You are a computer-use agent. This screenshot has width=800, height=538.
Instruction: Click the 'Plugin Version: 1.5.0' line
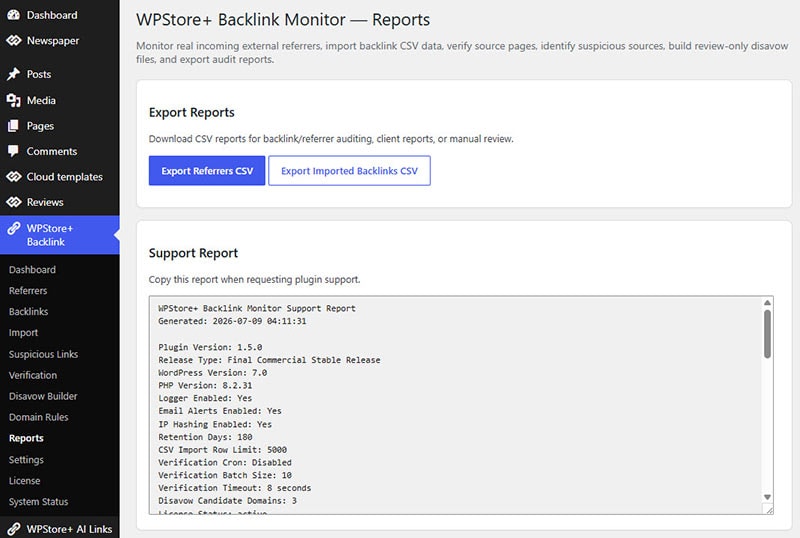click(210, 347)
